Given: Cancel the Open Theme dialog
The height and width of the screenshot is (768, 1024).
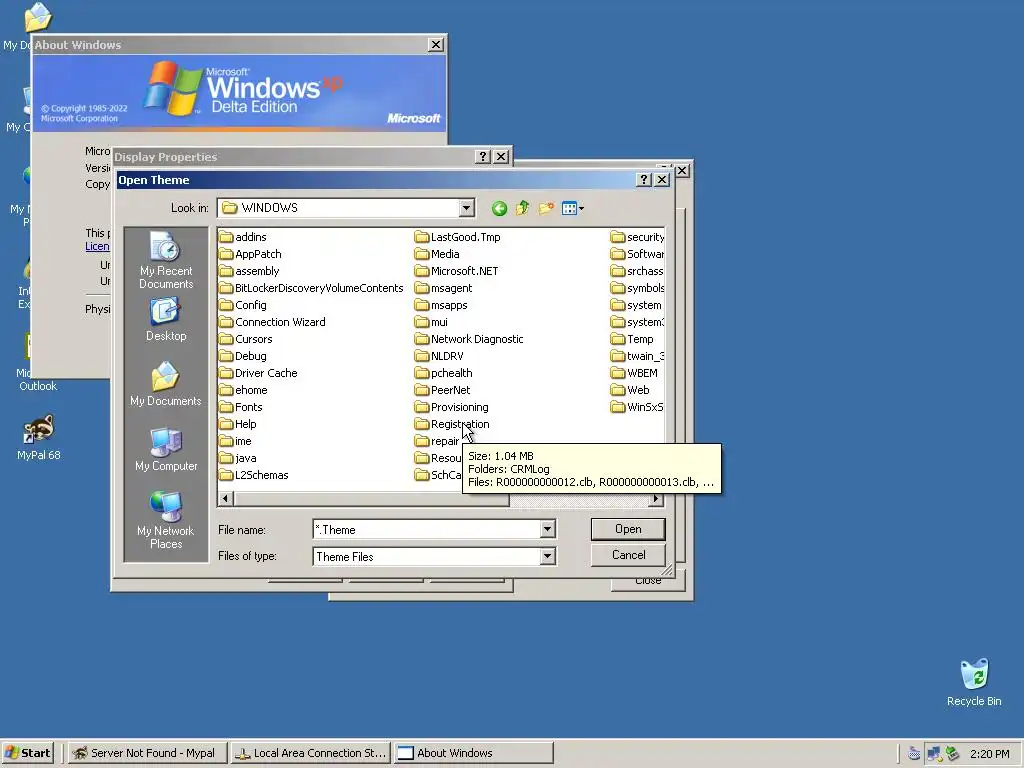Looking at the screenshot, I should click(628, 555).
